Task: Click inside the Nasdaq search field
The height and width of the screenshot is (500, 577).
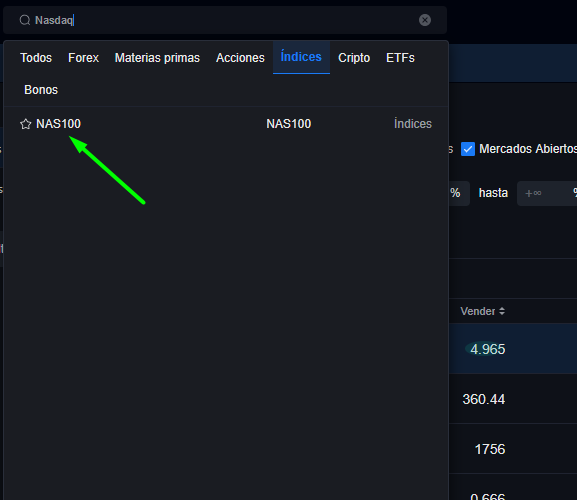Action: tap(225, 20)
